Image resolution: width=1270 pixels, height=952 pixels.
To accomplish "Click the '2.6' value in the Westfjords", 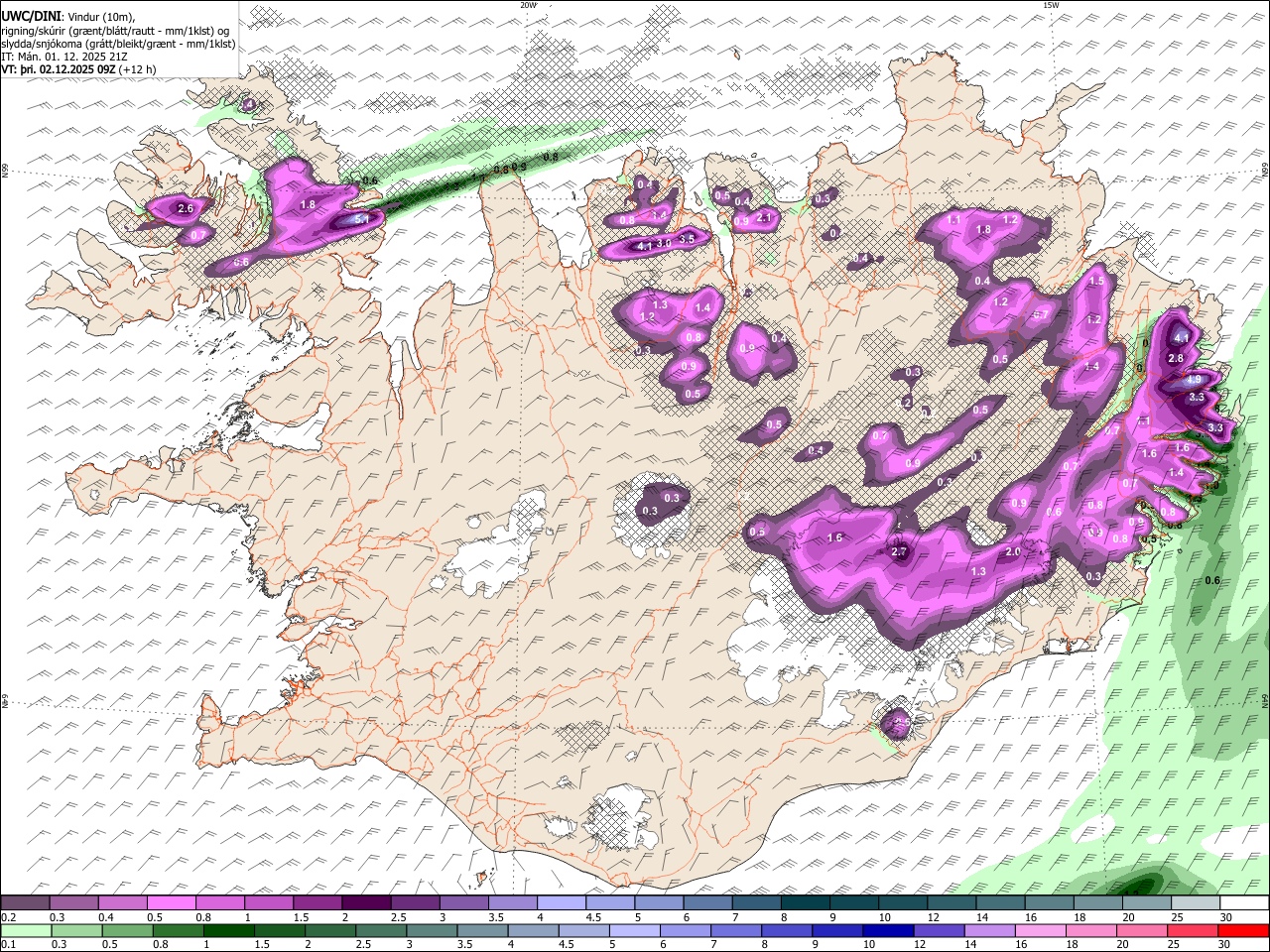I will 186,209.
